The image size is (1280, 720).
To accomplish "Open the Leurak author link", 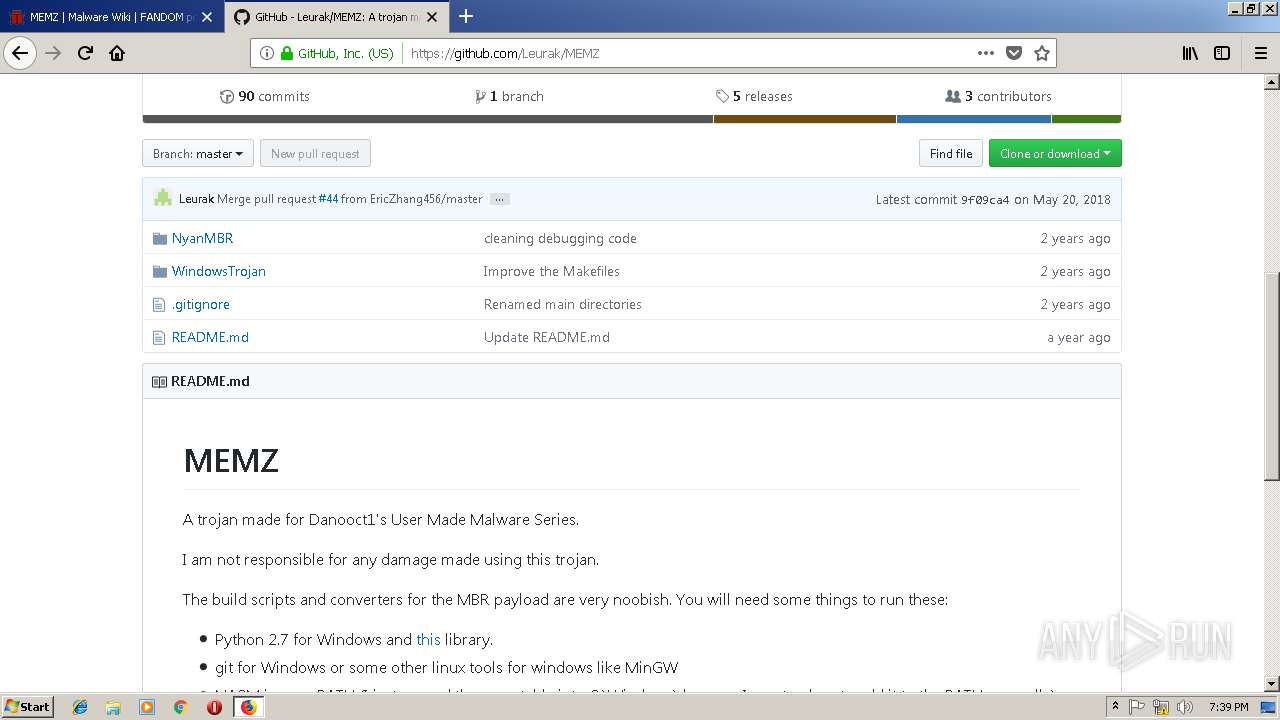I will pos(196,199).
